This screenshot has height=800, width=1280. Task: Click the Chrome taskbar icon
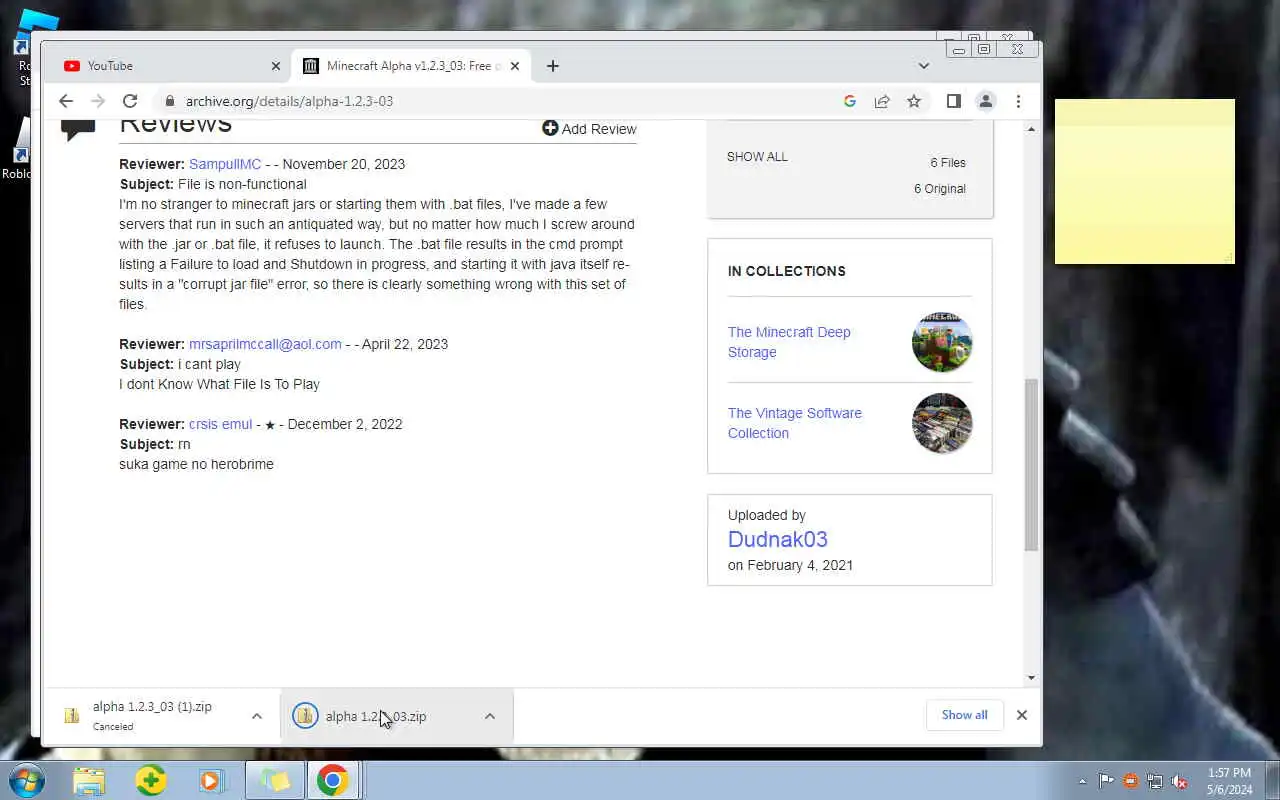coord(333,780)
